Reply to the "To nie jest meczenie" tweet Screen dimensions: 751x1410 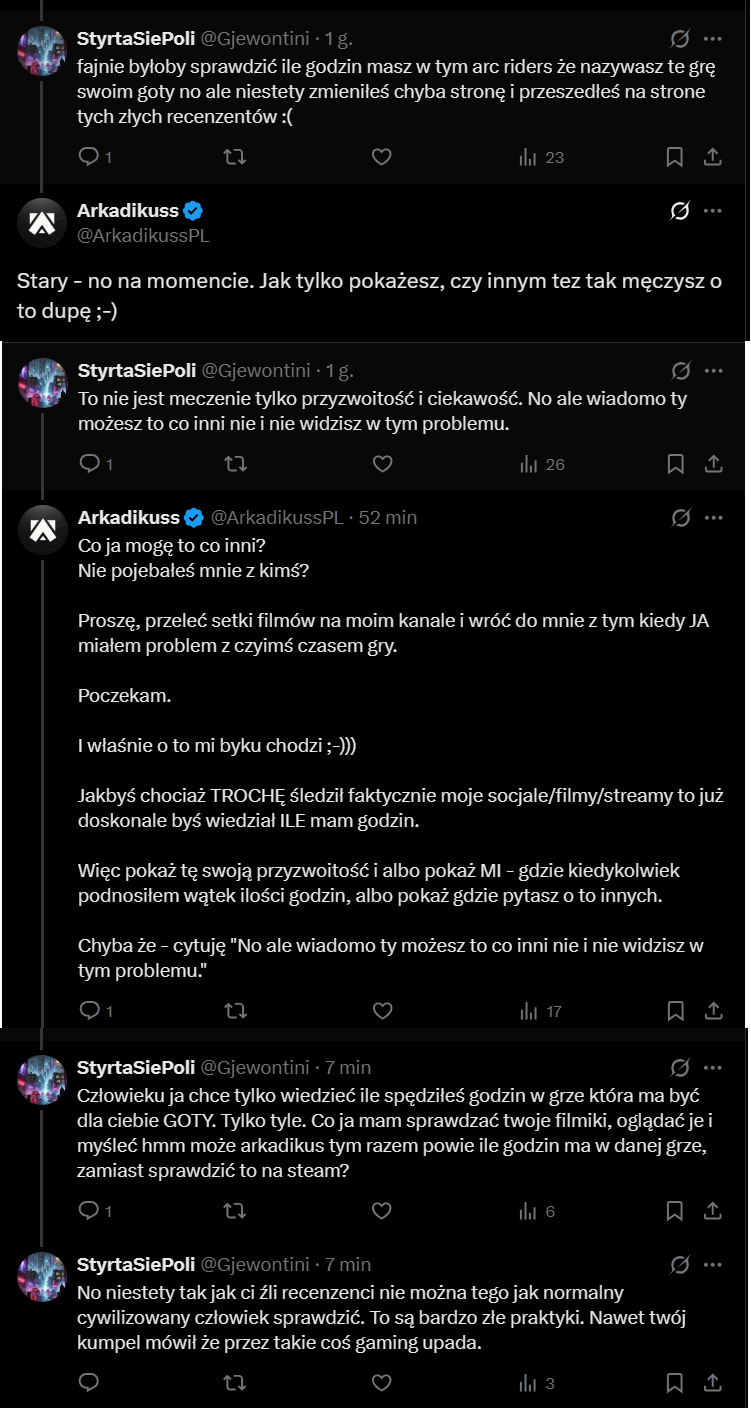[88, 464]
